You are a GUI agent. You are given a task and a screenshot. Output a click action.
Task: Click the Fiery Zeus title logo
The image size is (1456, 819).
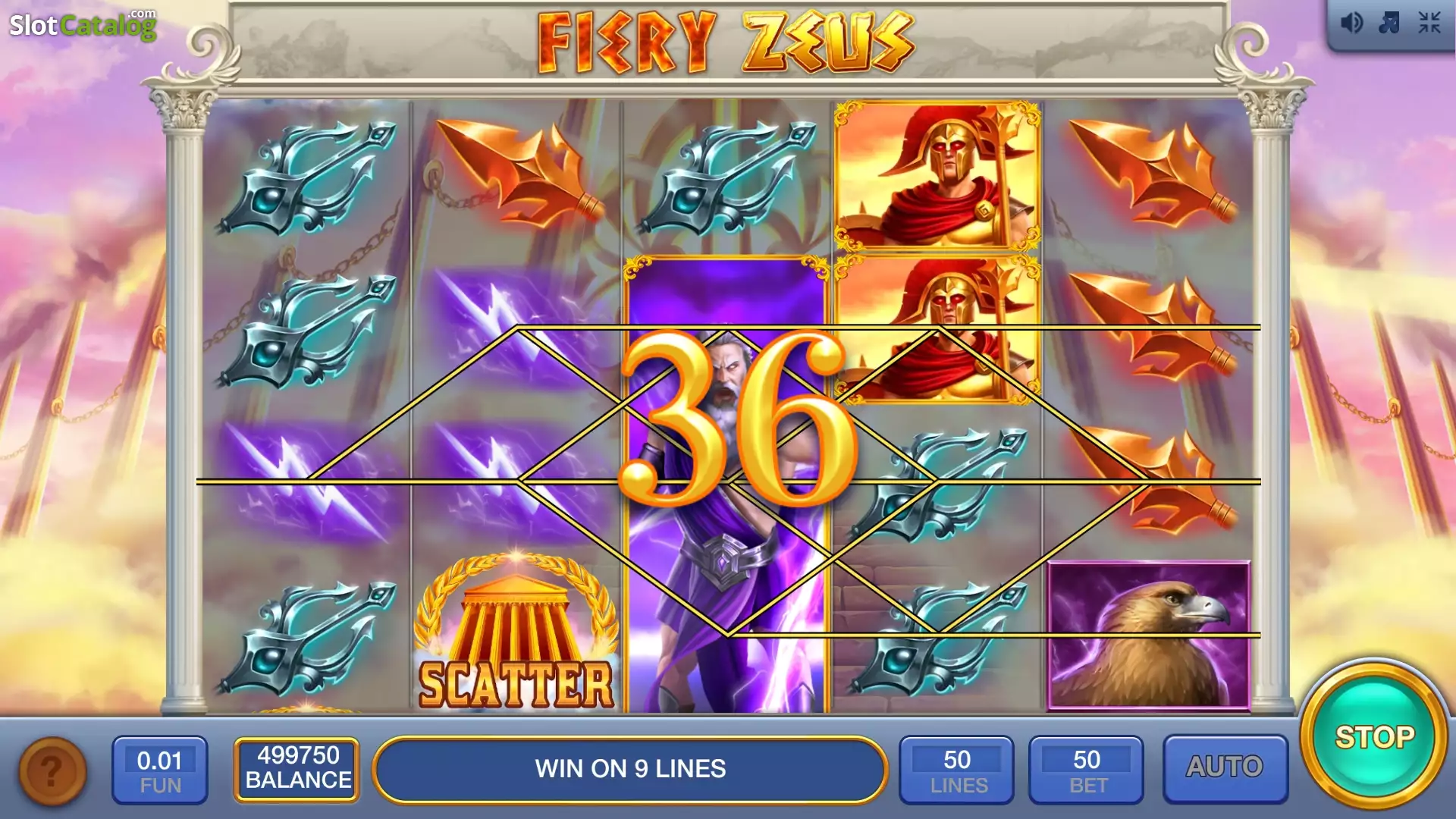click(726, 42)
